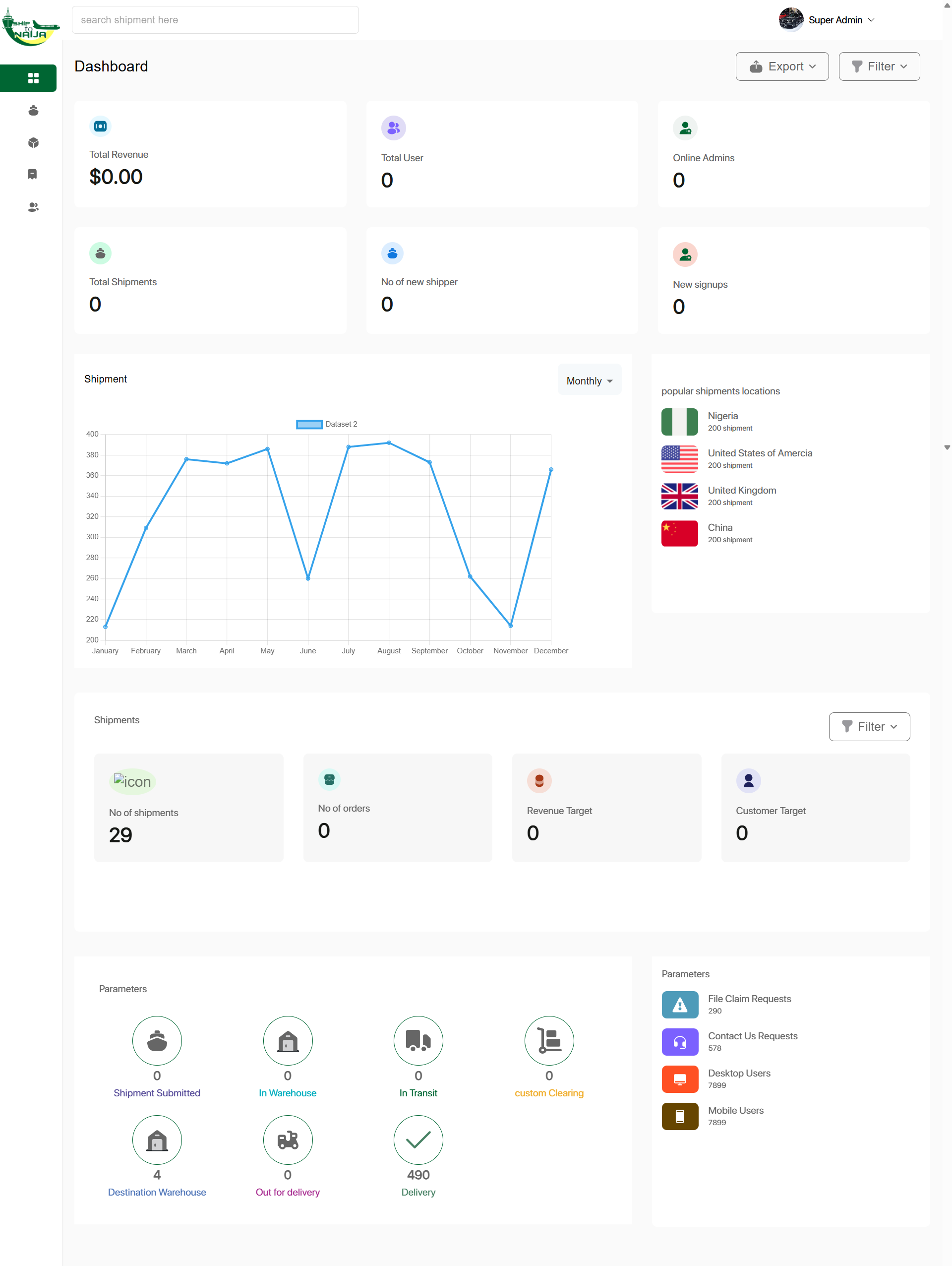This screenshot has width=952, height=1266.
Task: Select the Out for delivery scooter icon
Action: coord(287,1139)
